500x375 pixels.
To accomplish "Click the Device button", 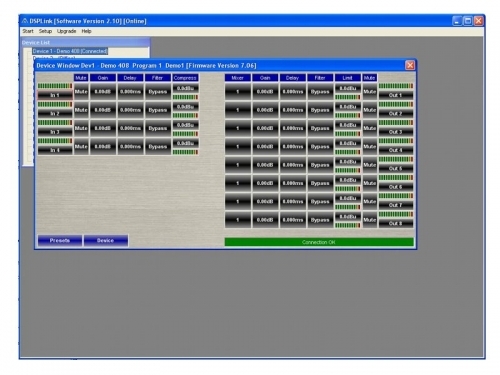I will tap(106, 240).
